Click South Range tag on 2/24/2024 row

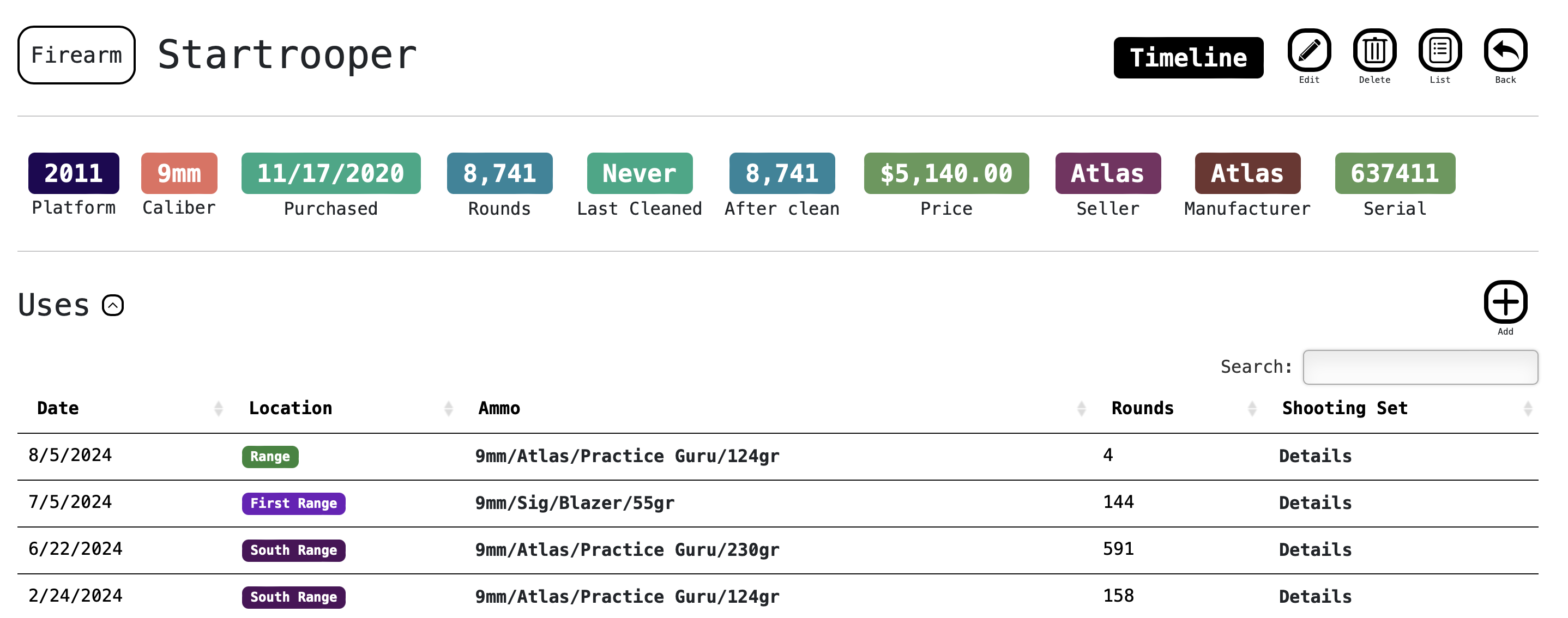click(293, 597)
